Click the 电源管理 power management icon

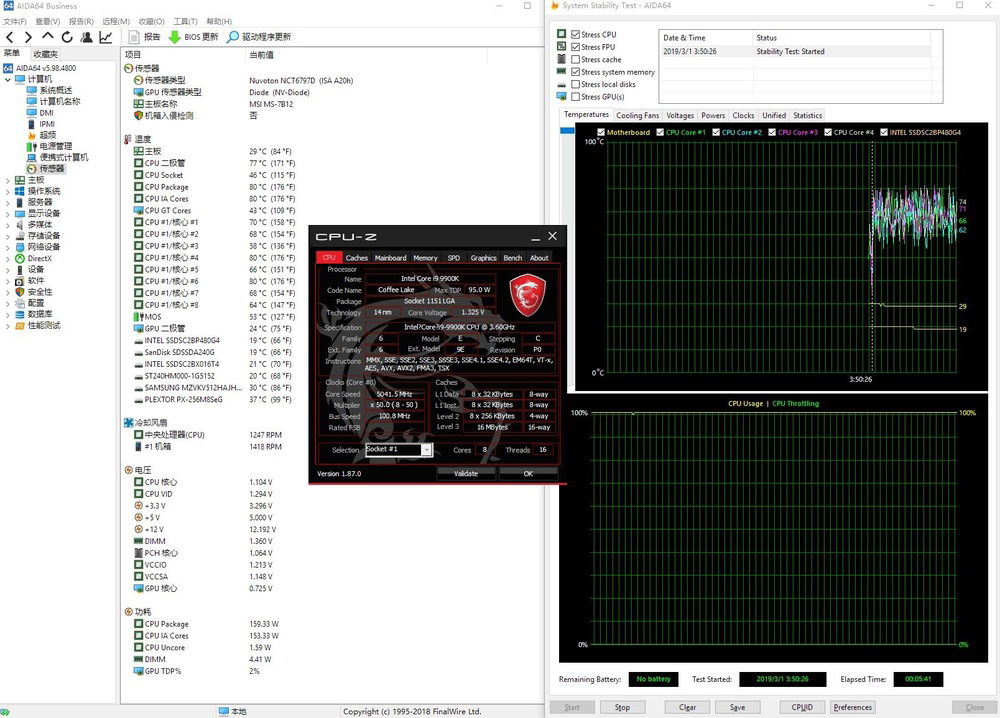32,146
